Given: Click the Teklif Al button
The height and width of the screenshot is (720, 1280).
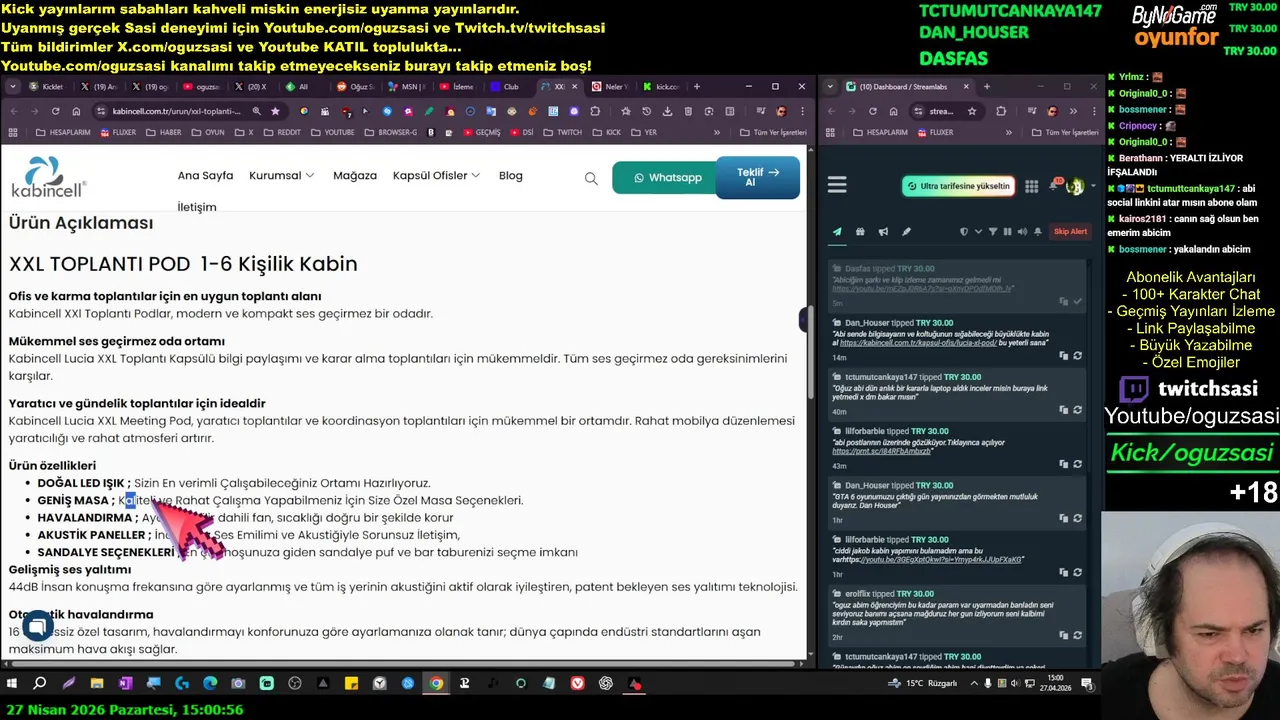Looking at the screenshot, I should pyautogui.click(x=758, y=177).
